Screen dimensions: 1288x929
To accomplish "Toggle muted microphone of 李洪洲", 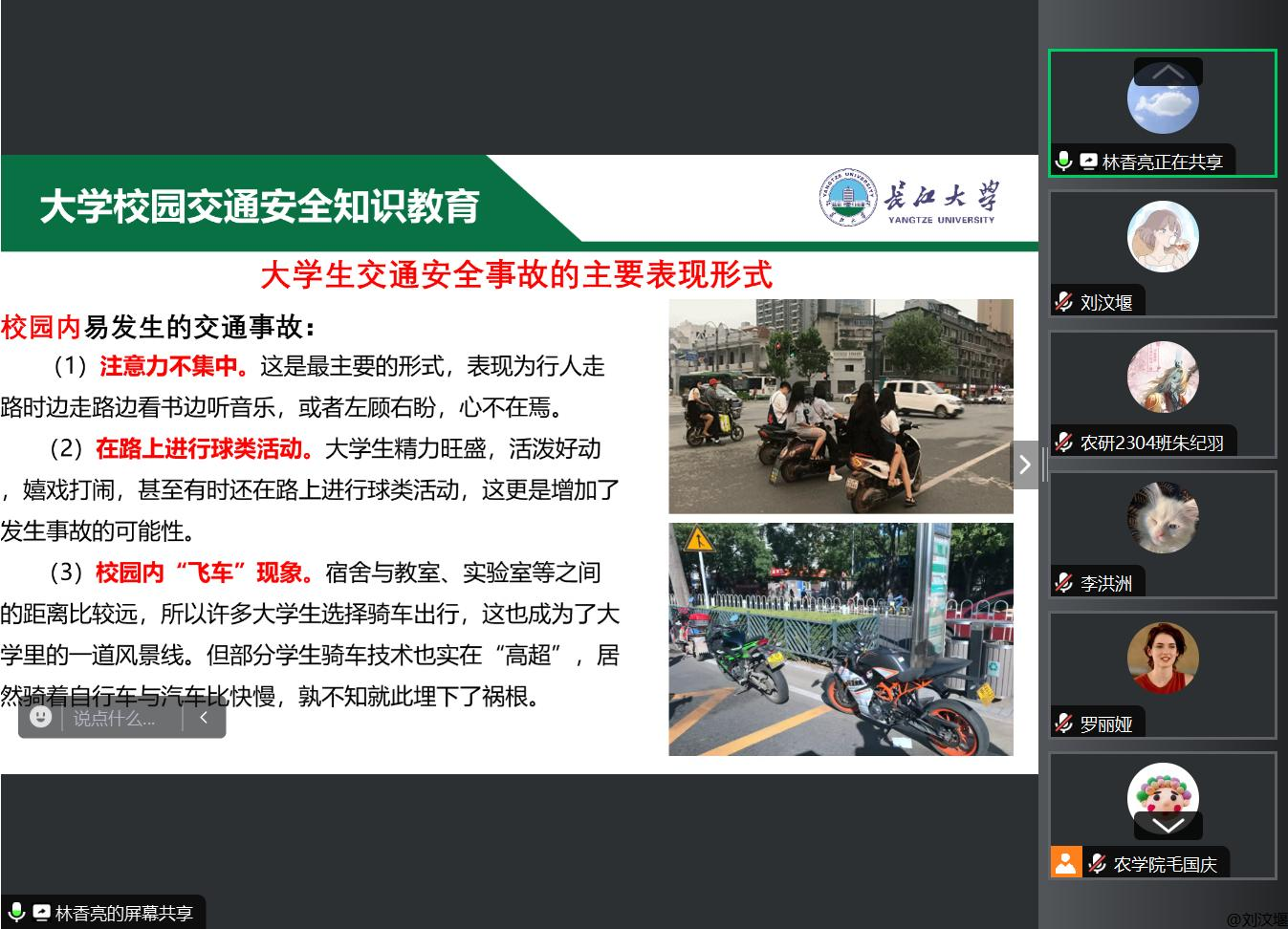I will [1064, 583].
